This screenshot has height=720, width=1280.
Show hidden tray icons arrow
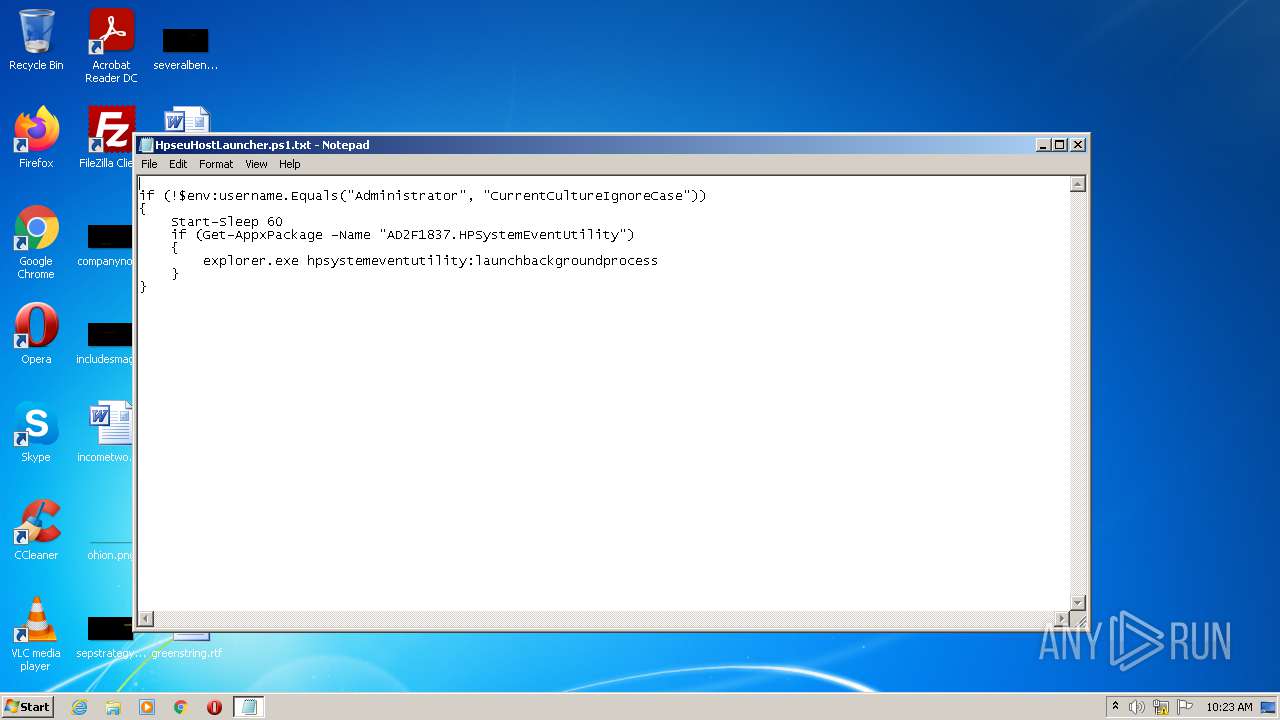[x=1115, y=707]
